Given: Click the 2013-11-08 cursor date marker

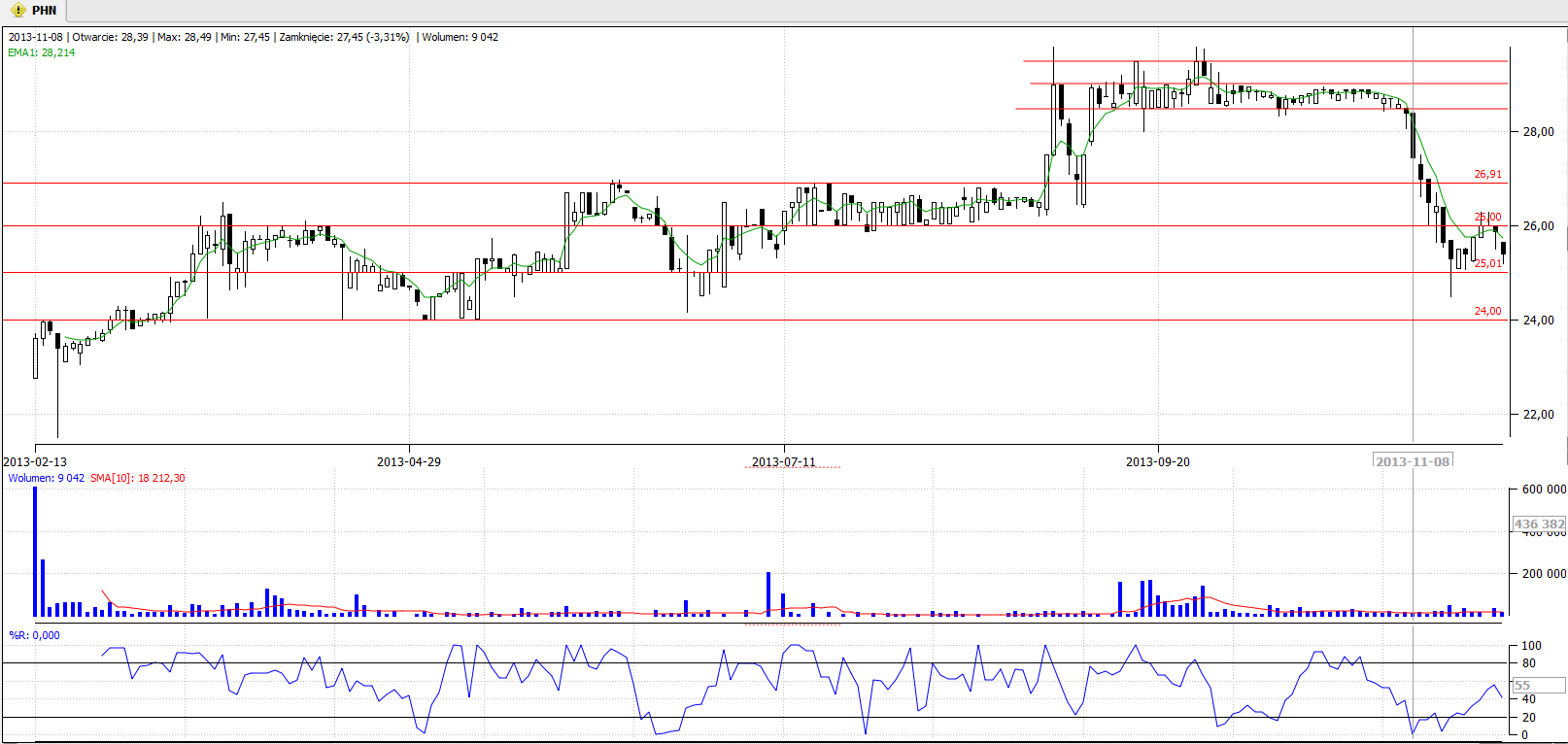Looking at the screenshot, I should (1413, 461).
